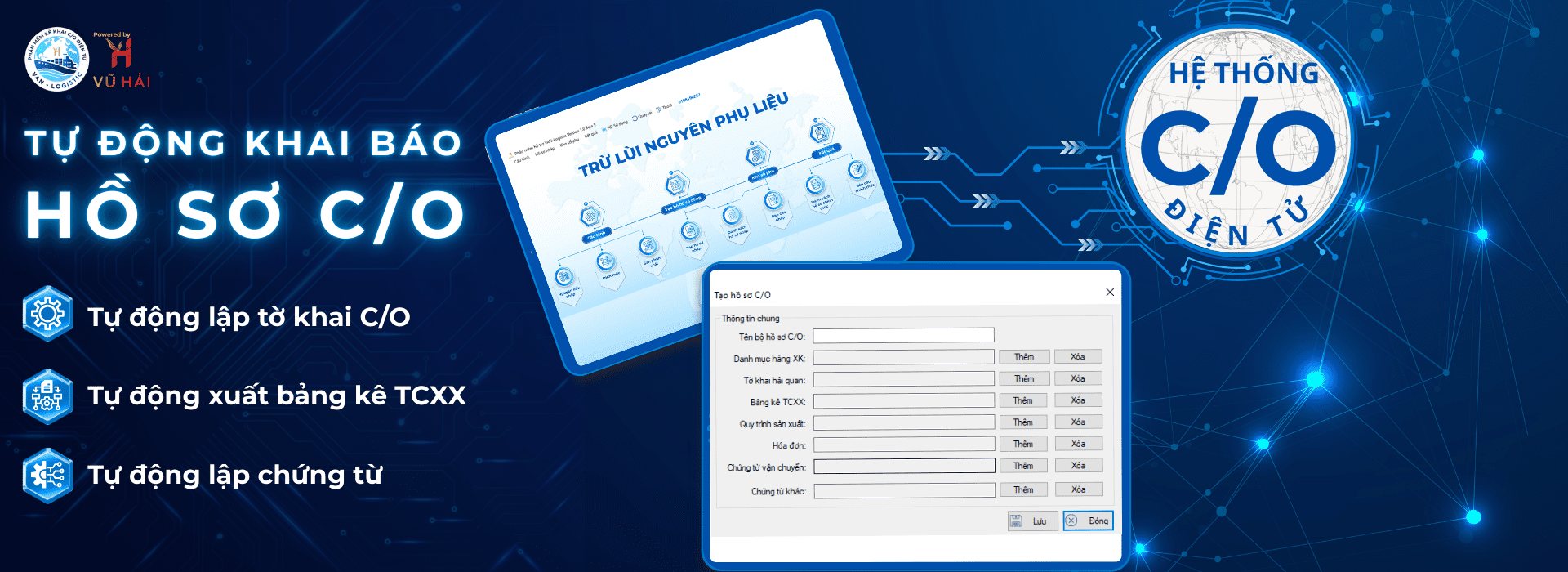1568x572 pixels.
Task: Open Hồ sơ nhập menu on the tablet screen
Action: tap(545, 150)
